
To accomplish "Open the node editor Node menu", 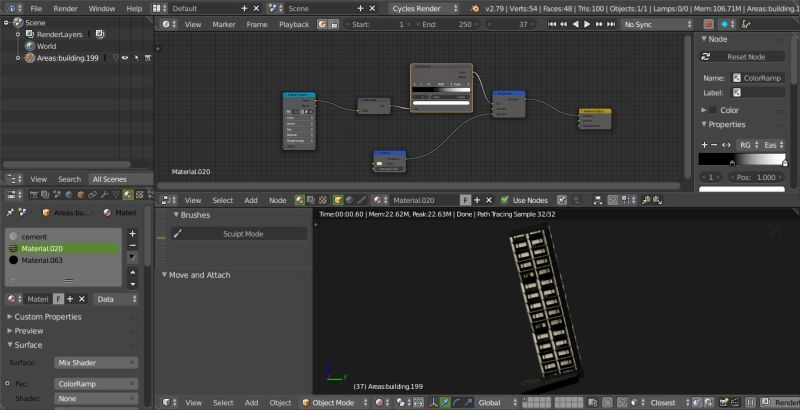I will pos(278,200).
